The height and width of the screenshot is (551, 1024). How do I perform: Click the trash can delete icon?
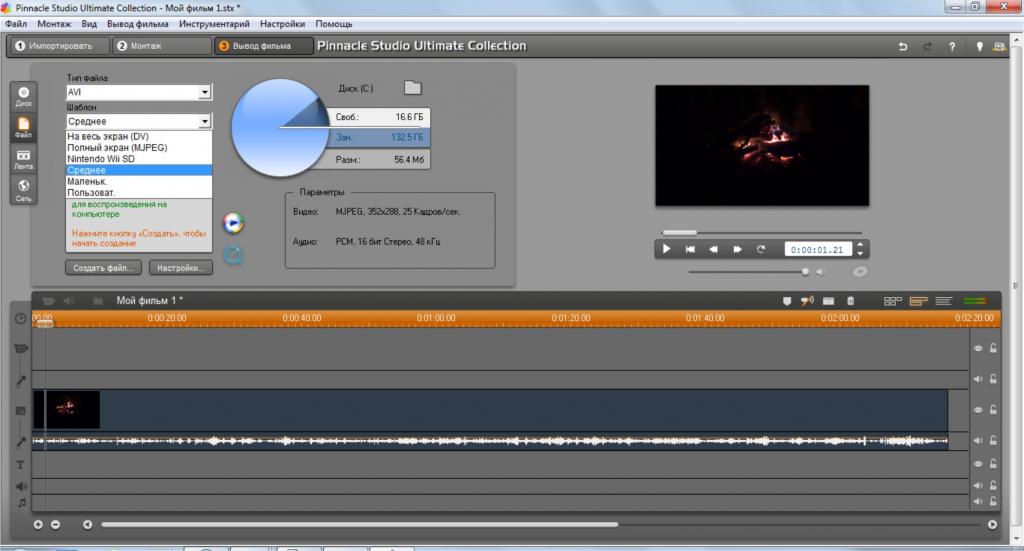pos(850,301)
